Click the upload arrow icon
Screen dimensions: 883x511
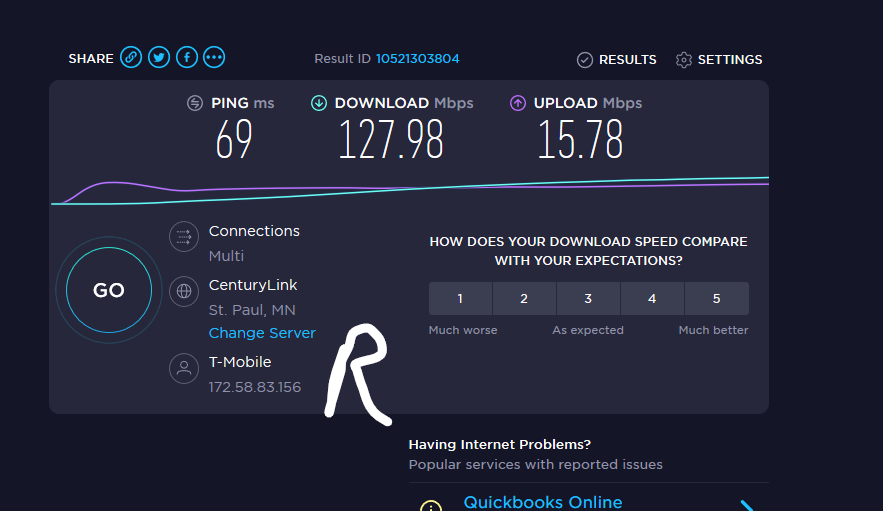[x=518, y=103]
